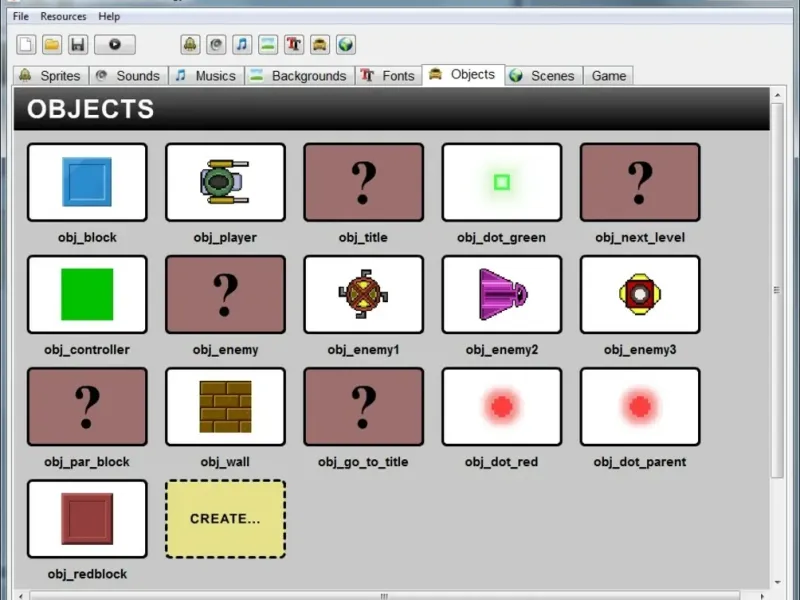Select the obj_enemy1 round robot thumbnail

click(x=364, y=294)
